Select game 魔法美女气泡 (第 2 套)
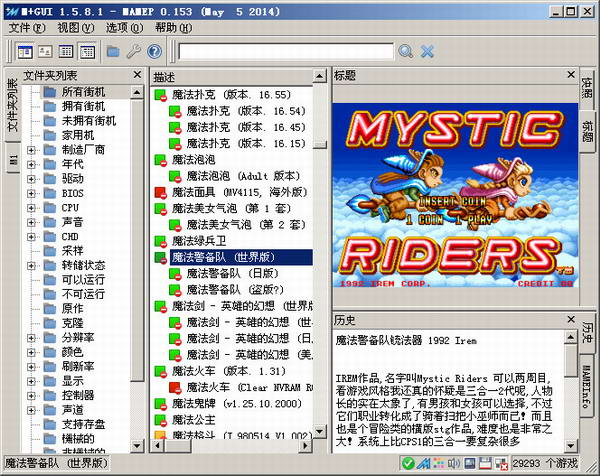The image size is (600, 476). click(246, 225)
